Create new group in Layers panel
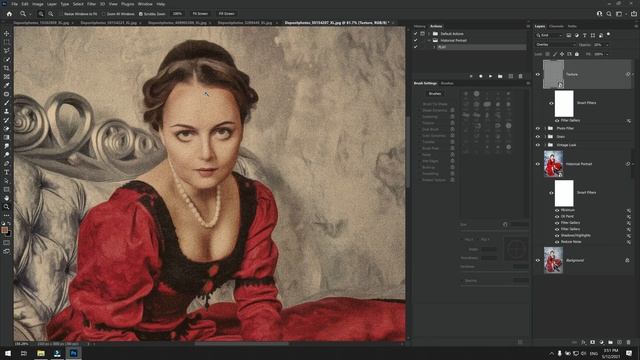640x360 pixels. click(610, 342)
